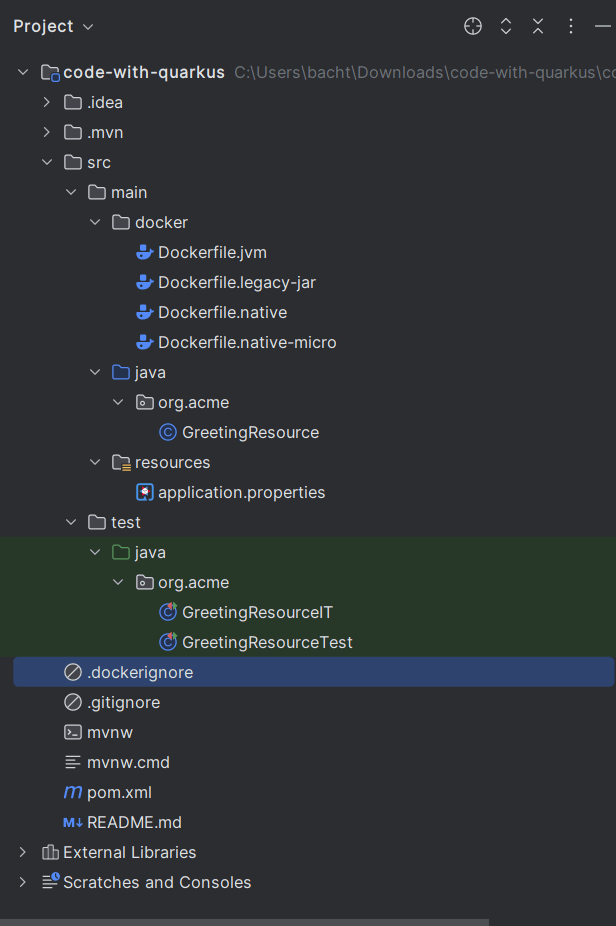Open the Project panel options kebab menu
616x926 pixels.
pos(571,26)
